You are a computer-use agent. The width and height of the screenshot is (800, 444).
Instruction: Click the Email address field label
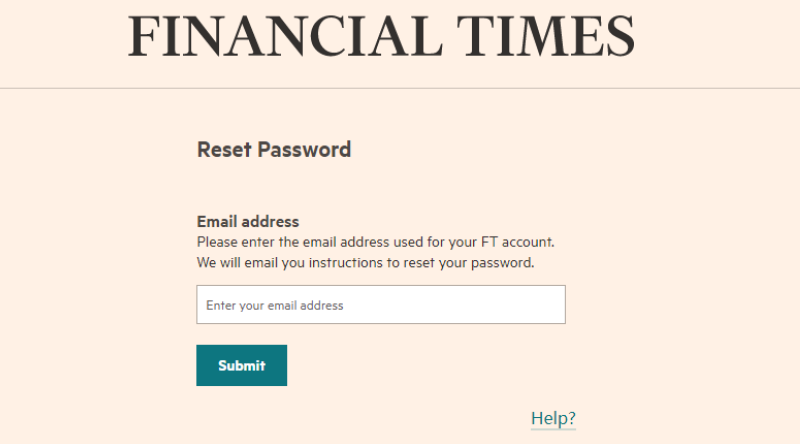pyautogui.click(x=248, y=221)
